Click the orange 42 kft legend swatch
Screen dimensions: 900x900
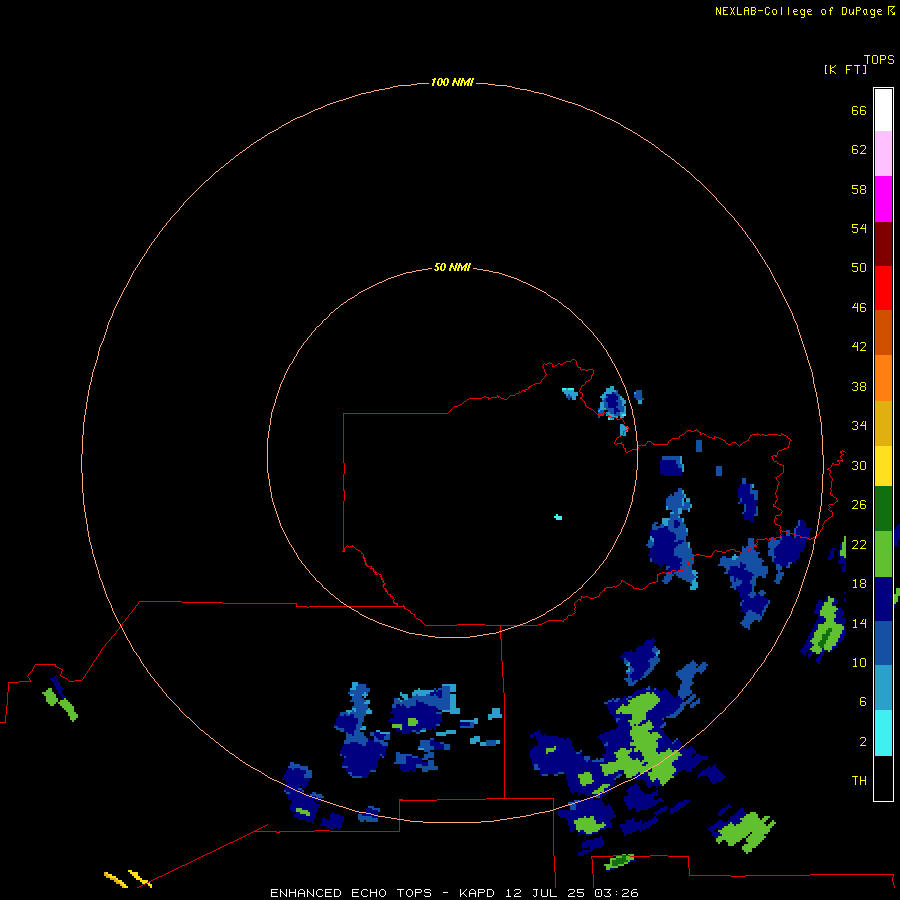pyautogui.click(x=883, y=378)
